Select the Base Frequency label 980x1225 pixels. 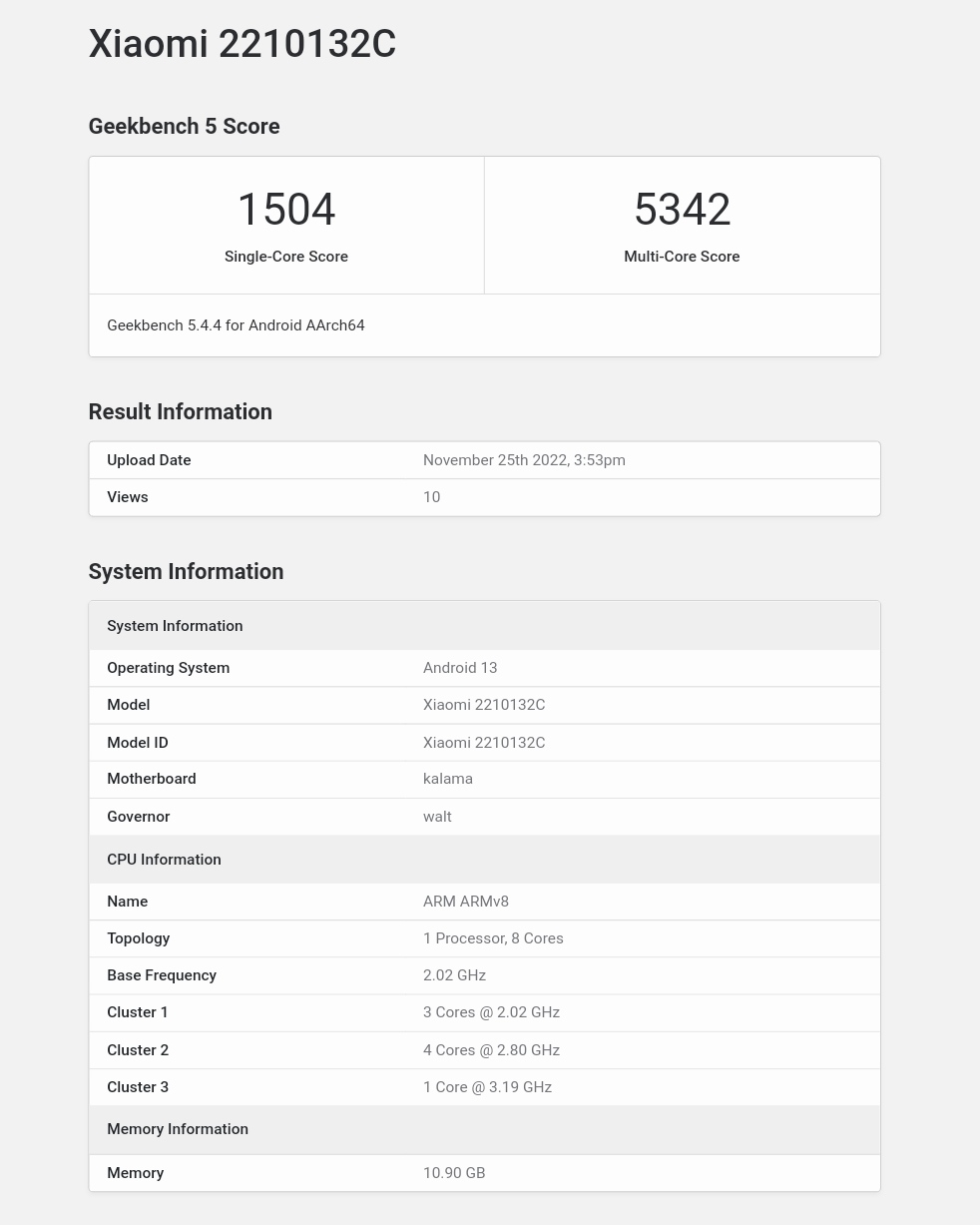(x=162, y=975)
